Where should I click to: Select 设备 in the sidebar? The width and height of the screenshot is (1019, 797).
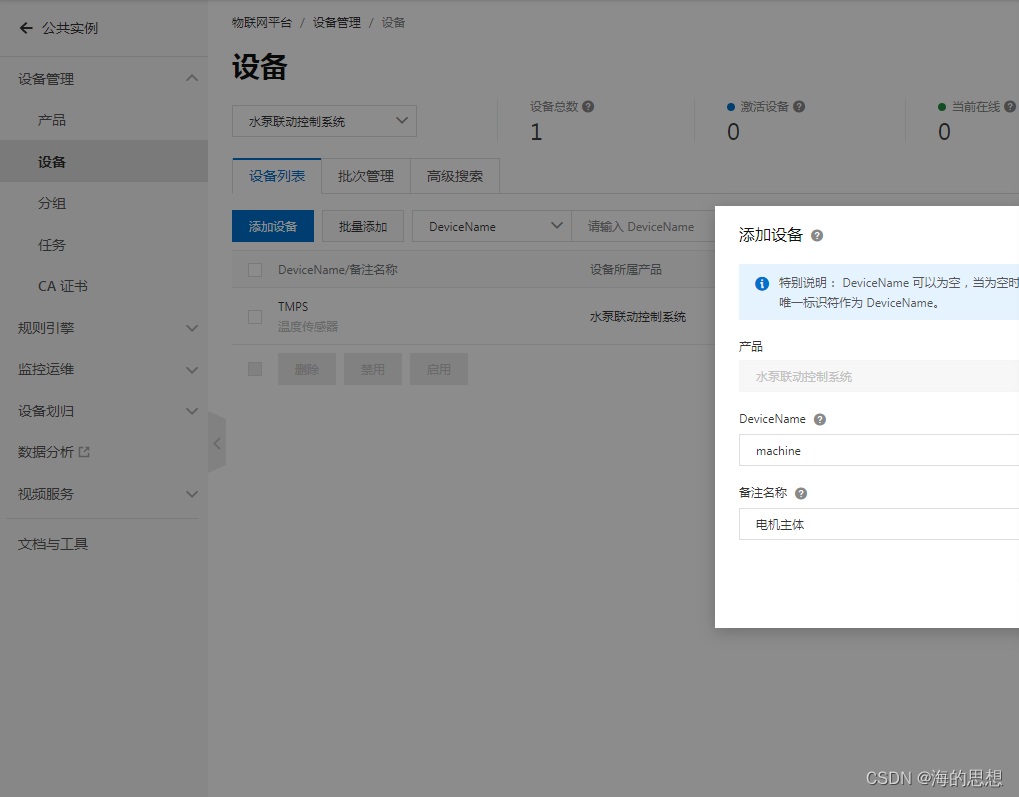(x=104, y=162)
